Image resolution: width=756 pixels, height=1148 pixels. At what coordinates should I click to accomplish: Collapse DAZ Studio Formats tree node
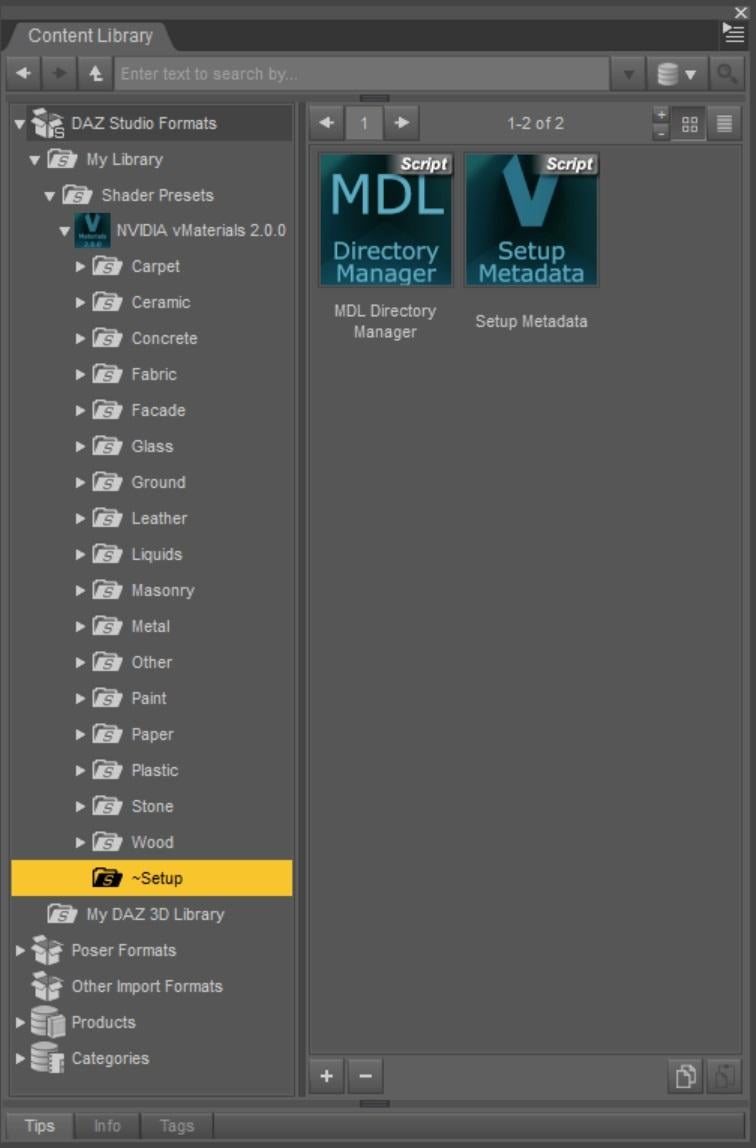pyautogui.click(x=20, y=124)
